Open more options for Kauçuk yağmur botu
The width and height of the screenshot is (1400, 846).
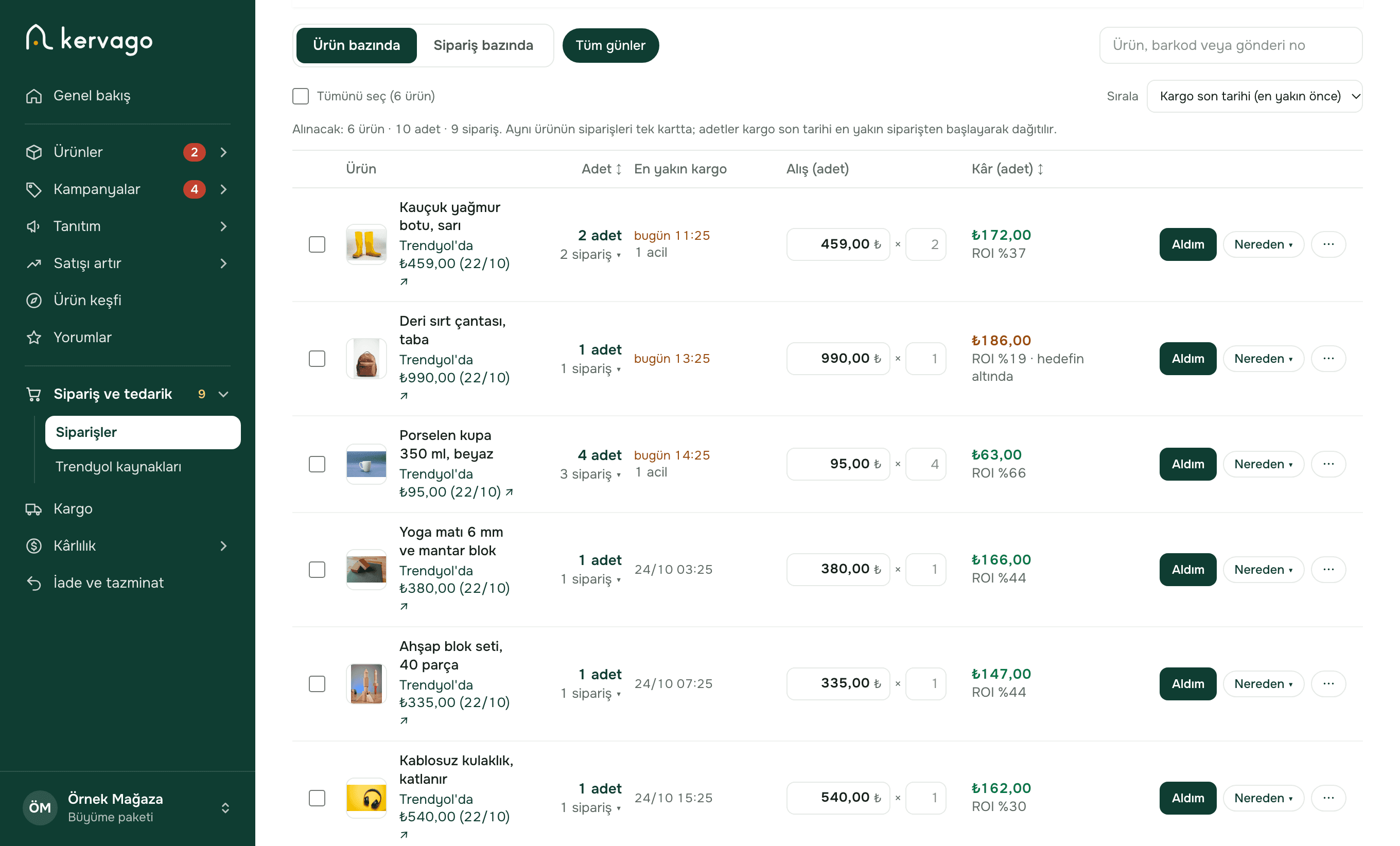pos(1328,244)
